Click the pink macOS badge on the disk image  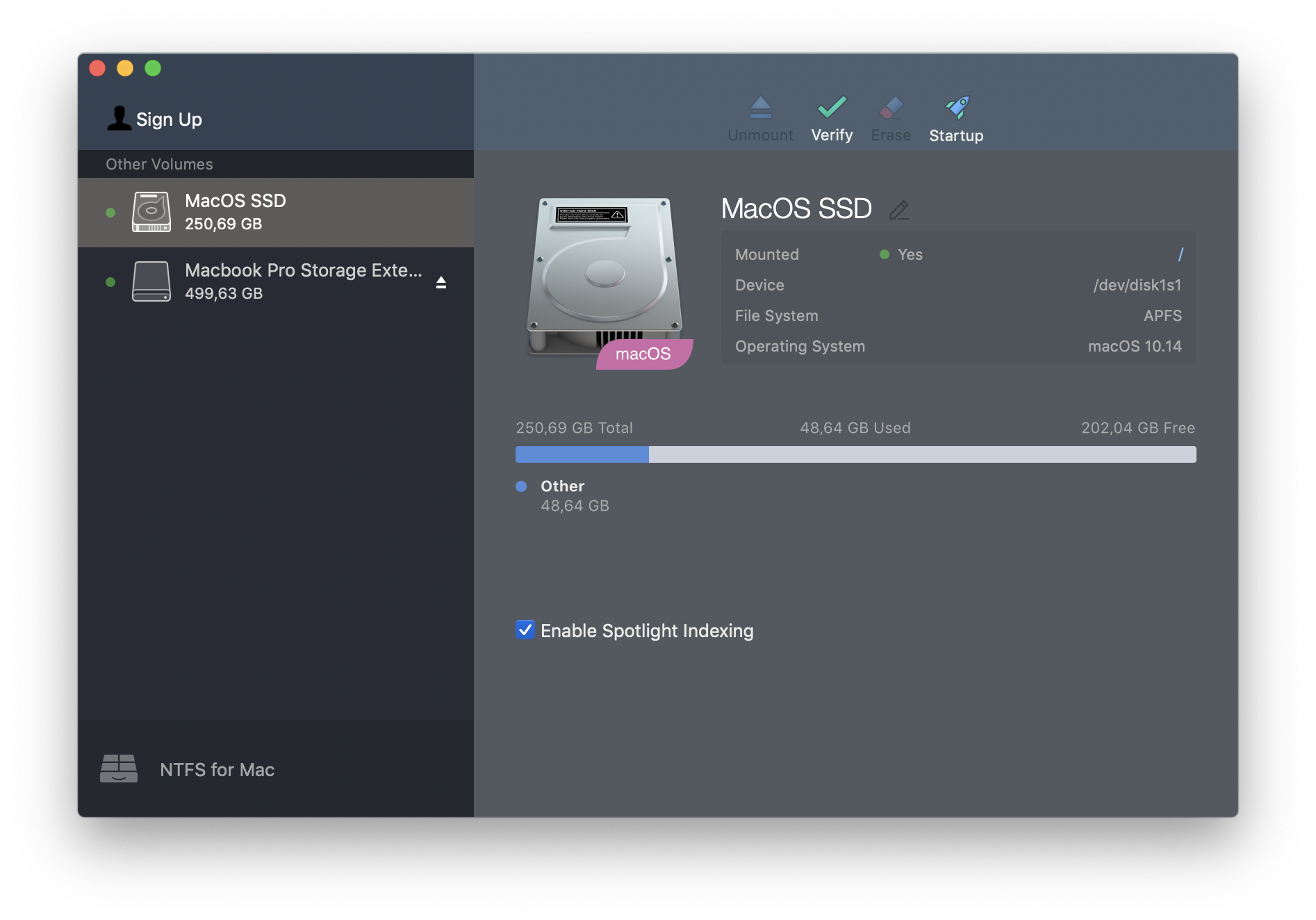643,354
